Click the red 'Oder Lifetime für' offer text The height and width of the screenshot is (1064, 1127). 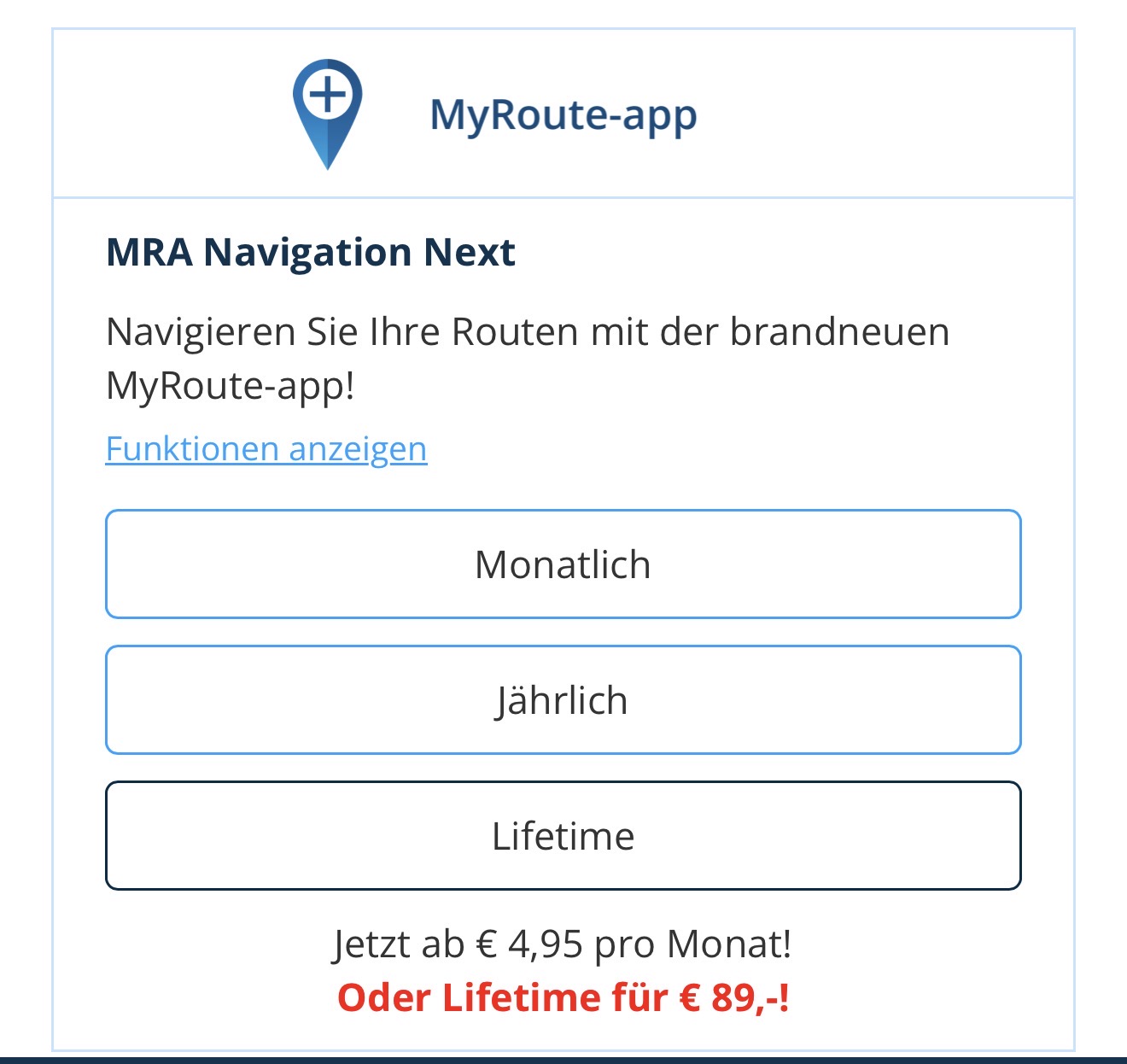coord(504,997)
